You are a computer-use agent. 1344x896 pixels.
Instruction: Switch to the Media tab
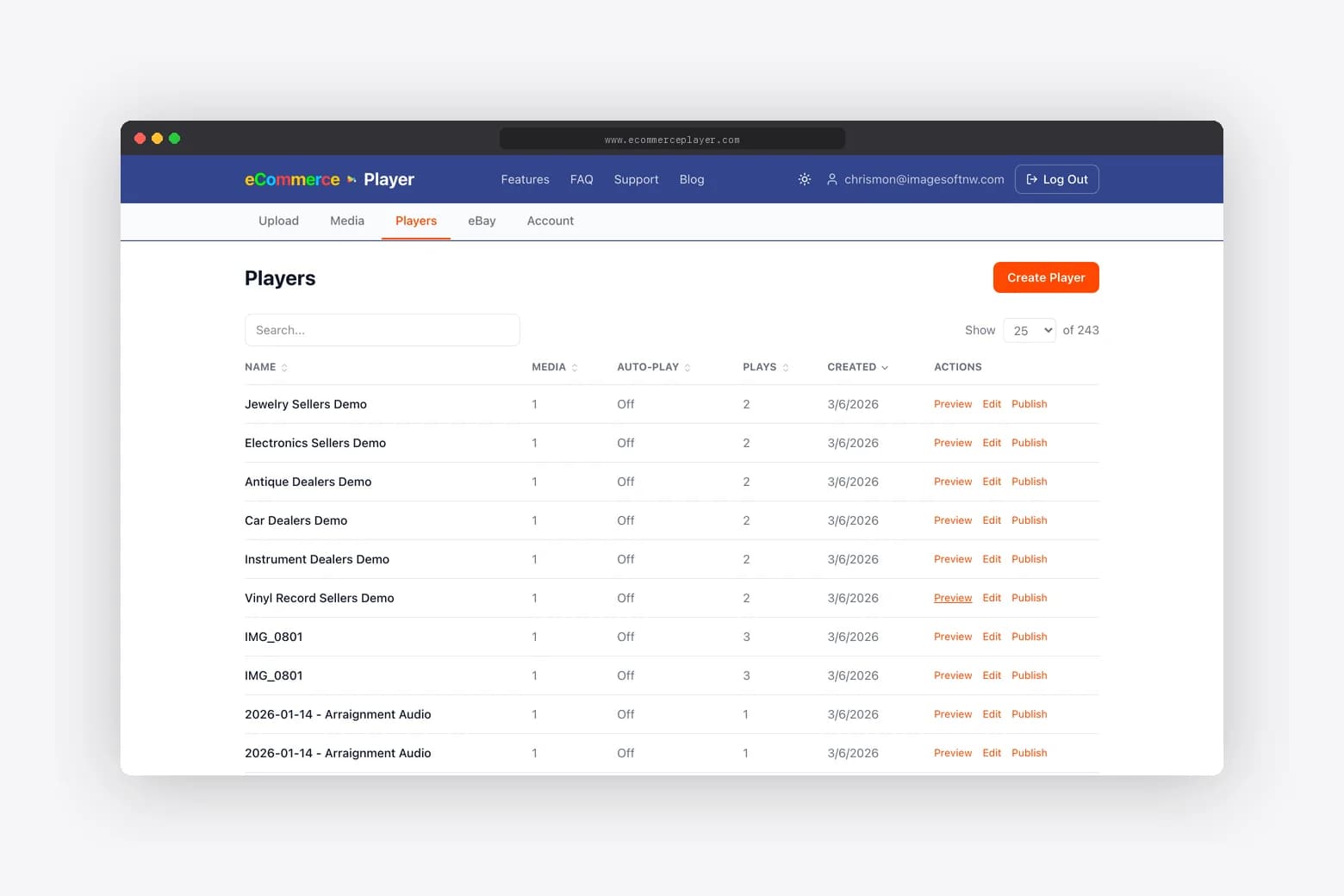346,221
